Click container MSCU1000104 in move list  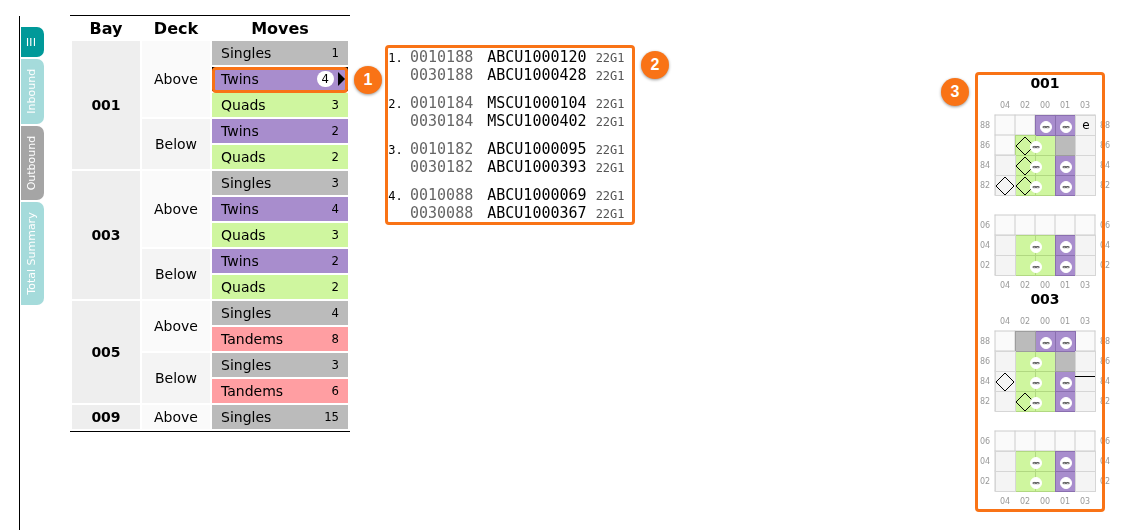pyautogui.click(x=537, y=103)
